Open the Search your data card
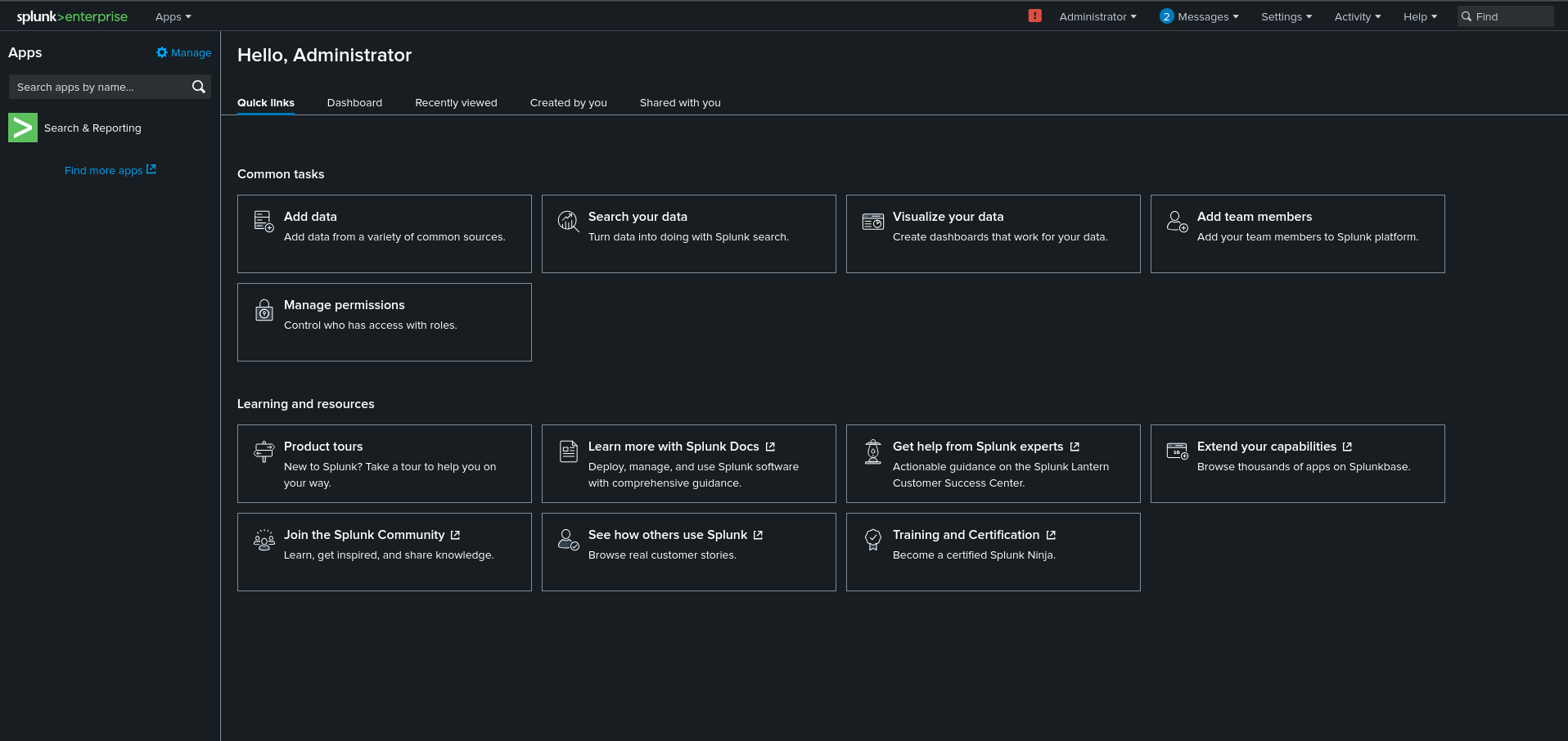 (689, 234)
